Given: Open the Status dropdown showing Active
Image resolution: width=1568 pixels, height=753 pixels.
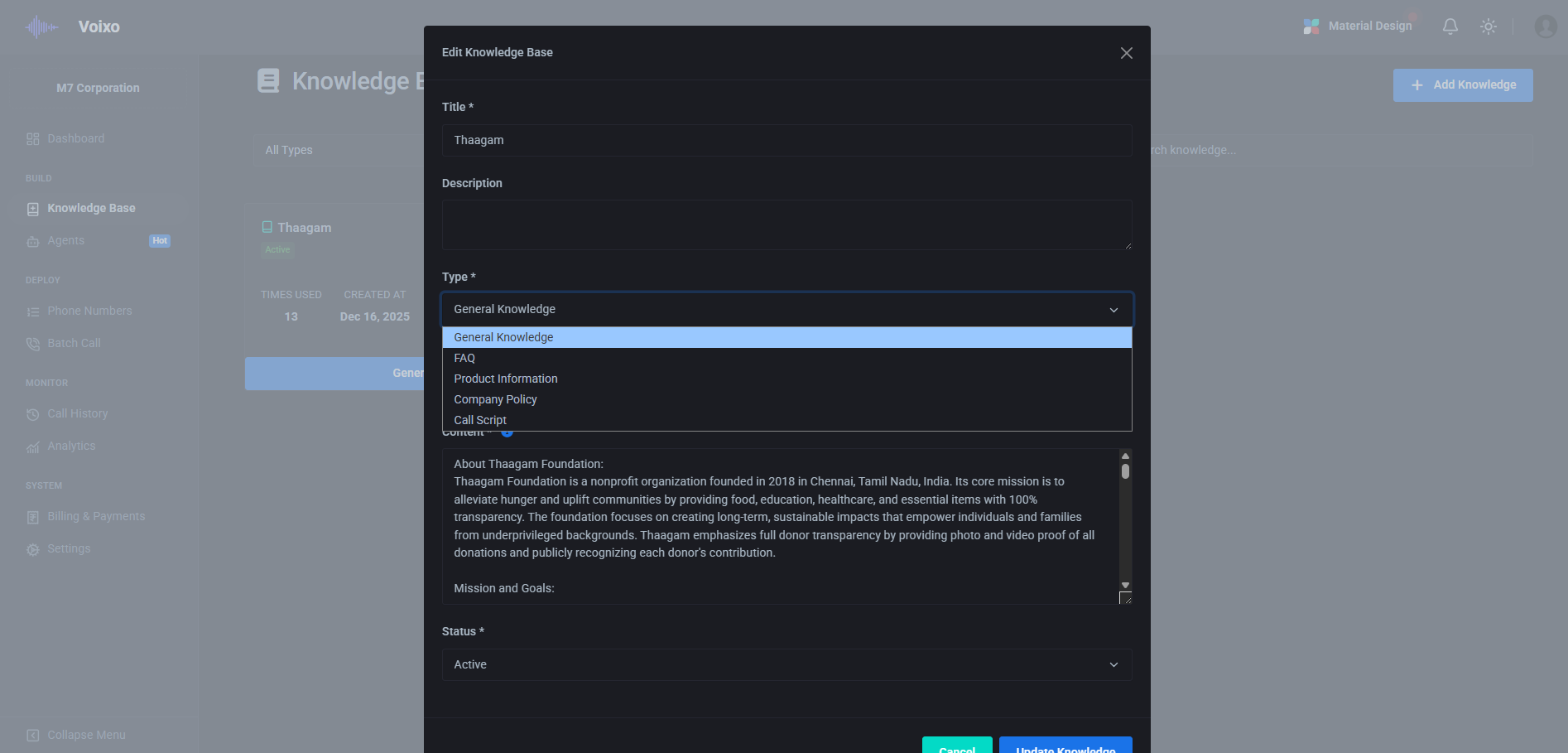Looking at the screenshot, I should point(786,664).
